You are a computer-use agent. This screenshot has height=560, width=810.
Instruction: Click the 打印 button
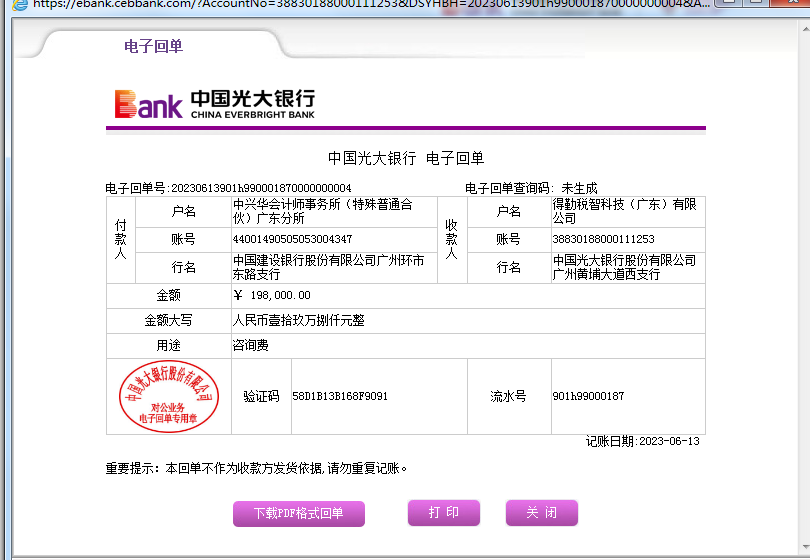click(444, 512)
